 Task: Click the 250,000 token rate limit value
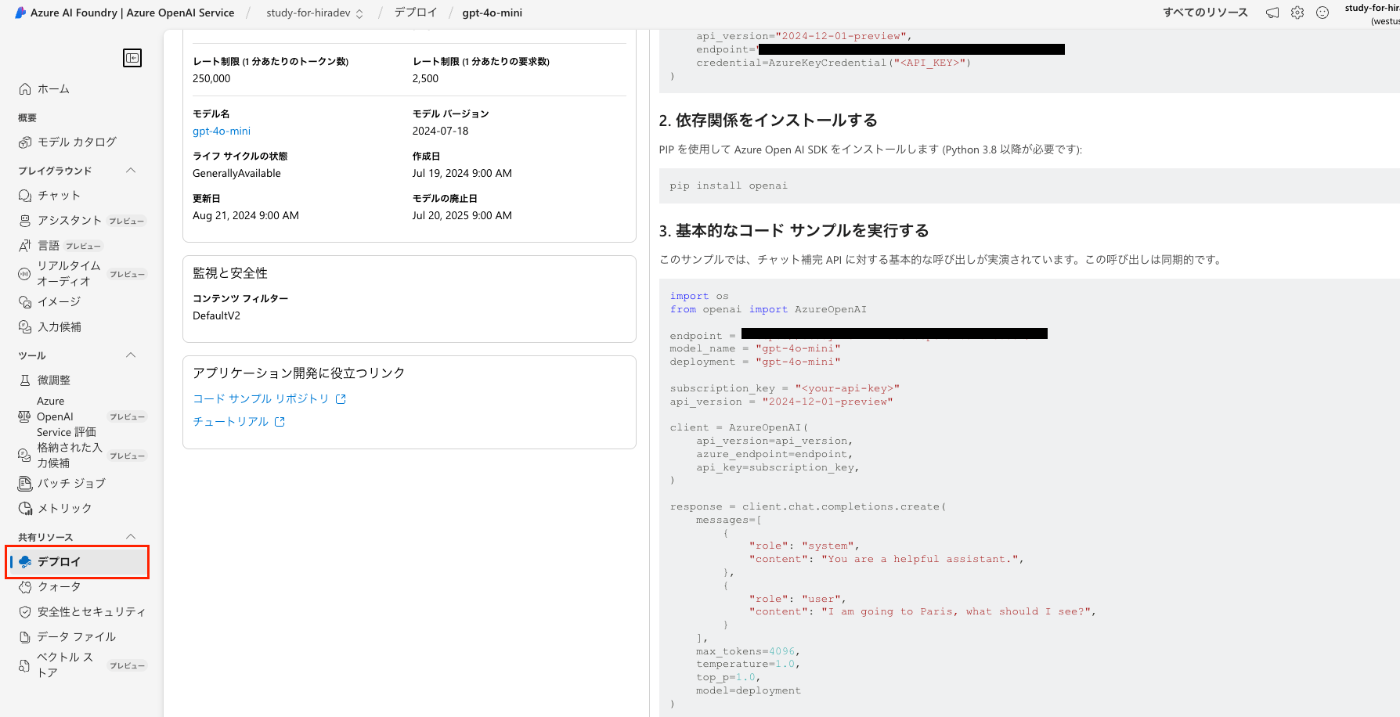(x=211, y=78)
